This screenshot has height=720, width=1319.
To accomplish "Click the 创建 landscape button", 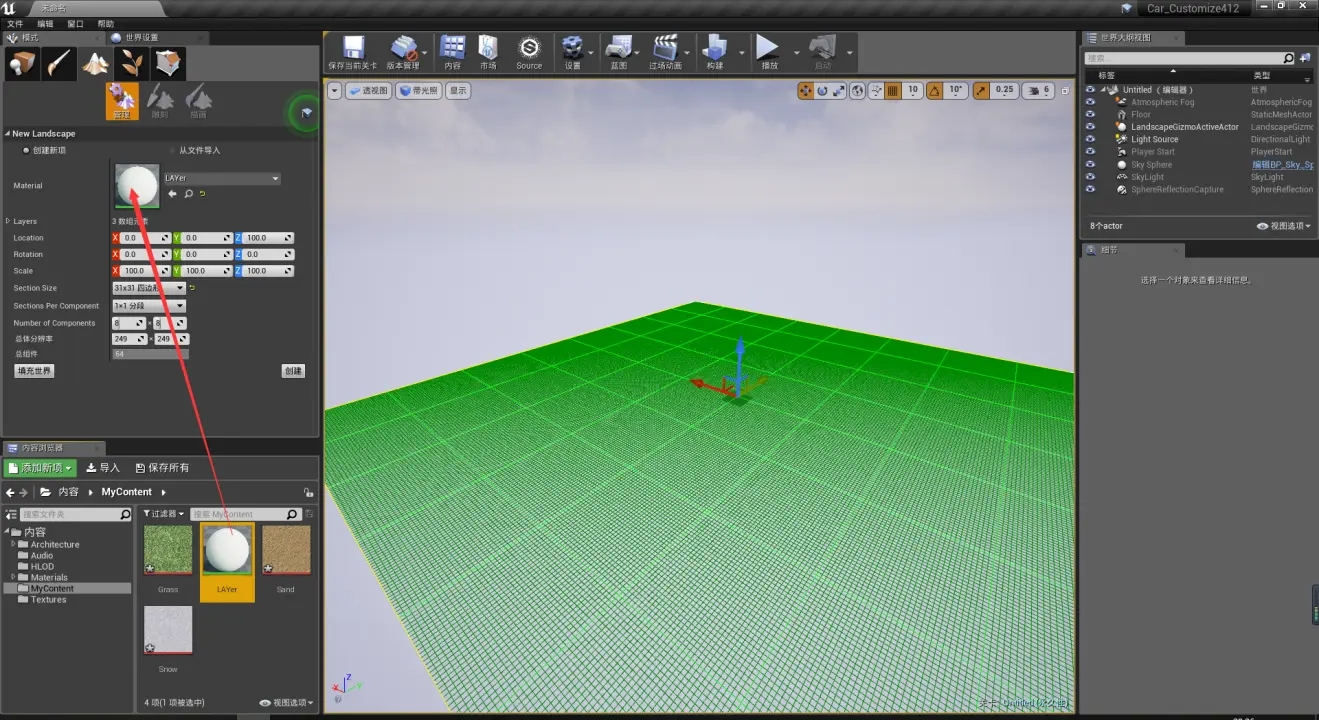I will click(293, 371).
